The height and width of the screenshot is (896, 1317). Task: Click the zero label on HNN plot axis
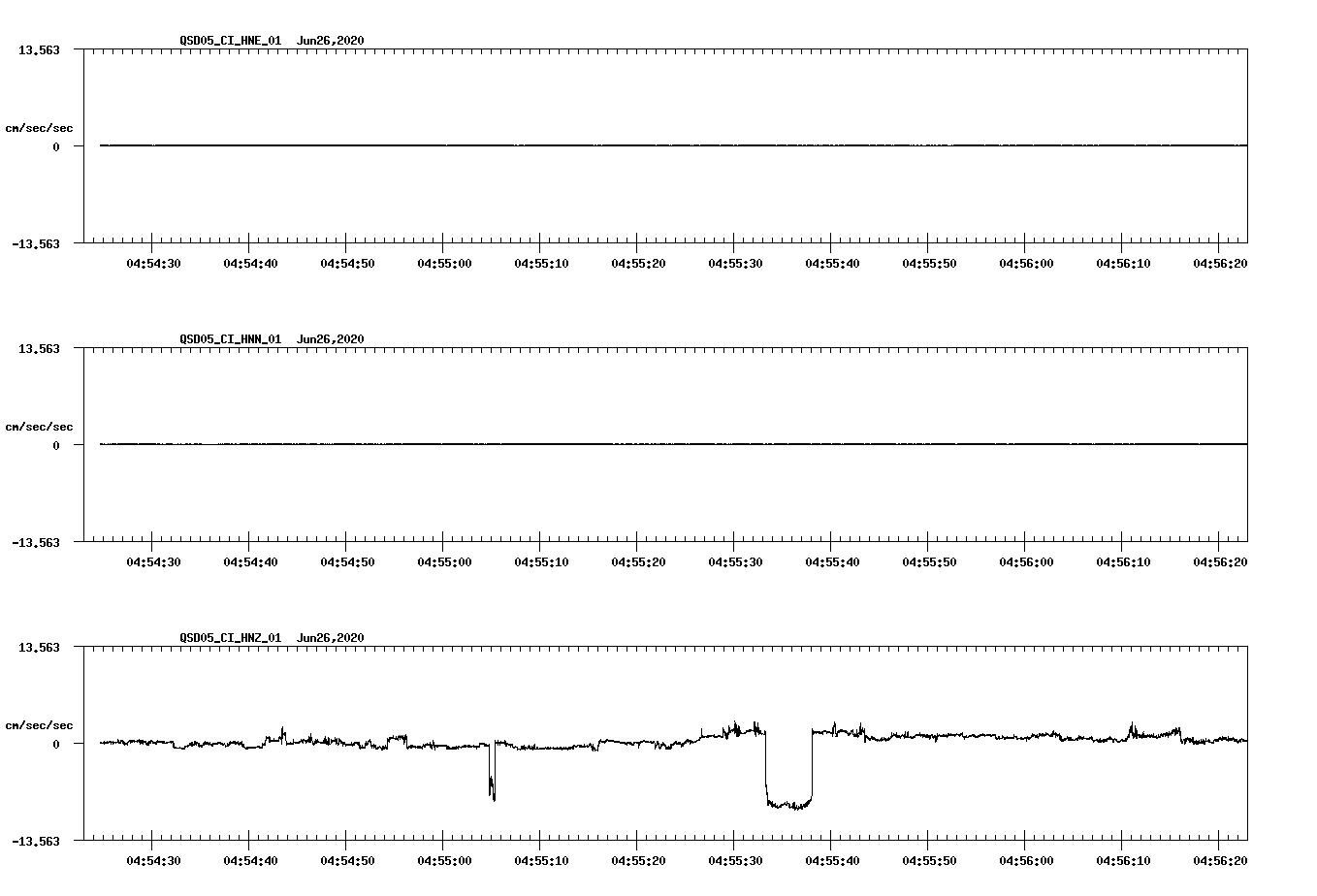pyautogui.click(x=56, y=445)
